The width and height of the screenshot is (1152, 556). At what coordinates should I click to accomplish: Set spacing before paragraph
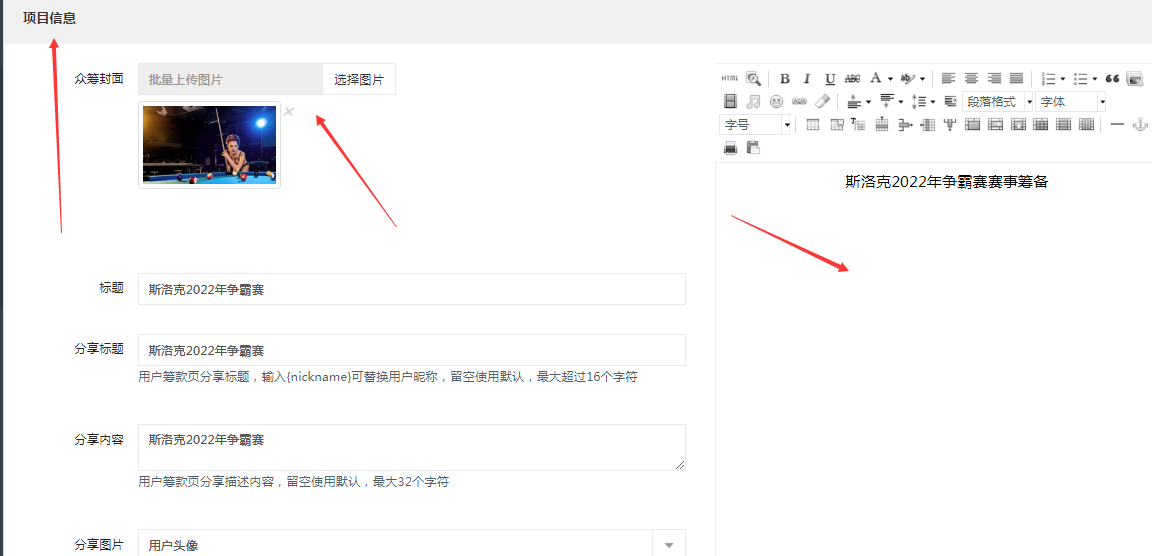pos(854,101)
